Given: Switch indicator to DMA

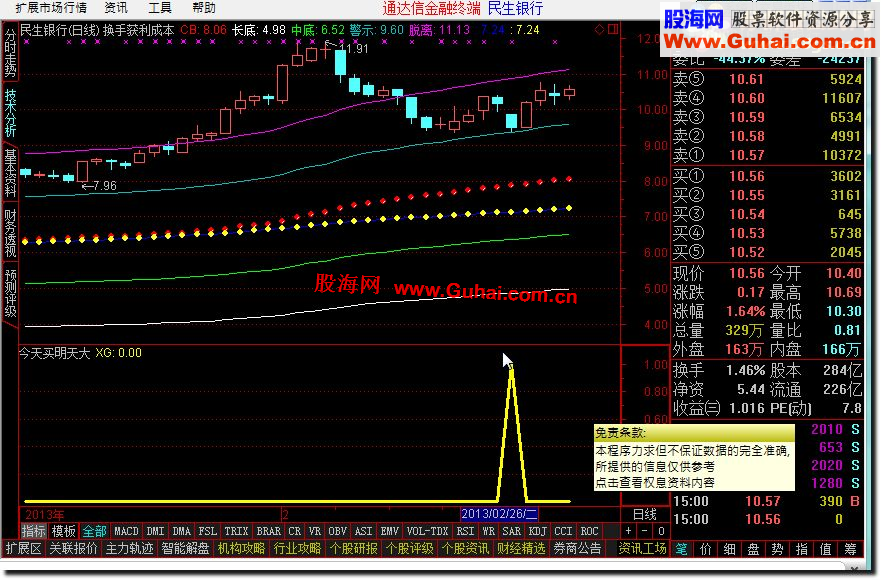Looking at the screenshot, I should pyautogui.click(x=181, y=531).
